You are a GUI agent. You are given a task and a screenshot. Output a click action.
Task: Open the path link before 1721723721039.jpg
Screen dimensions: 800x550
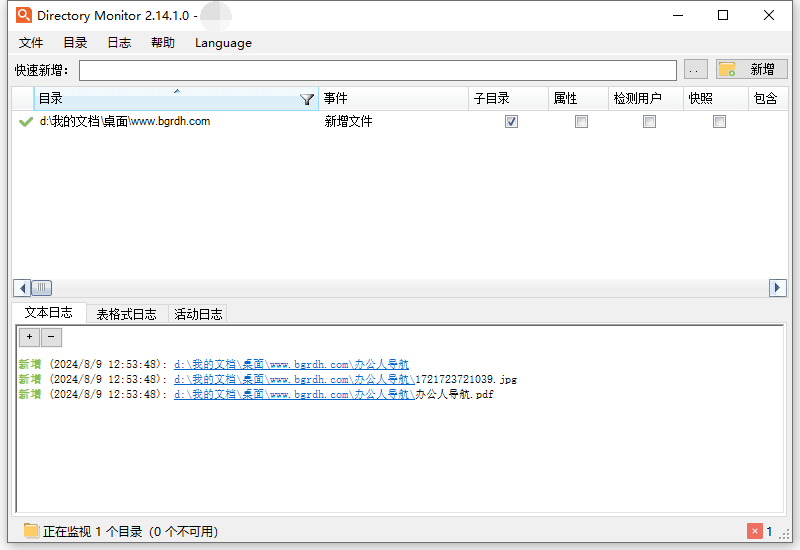(x=294, y=379)
